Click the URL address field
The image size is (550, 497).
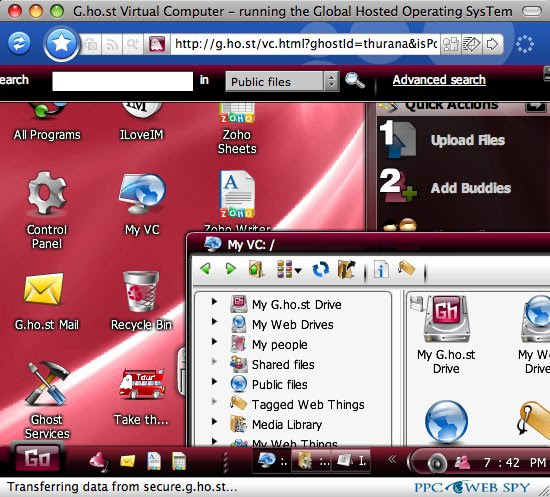[x=305, y=44]
